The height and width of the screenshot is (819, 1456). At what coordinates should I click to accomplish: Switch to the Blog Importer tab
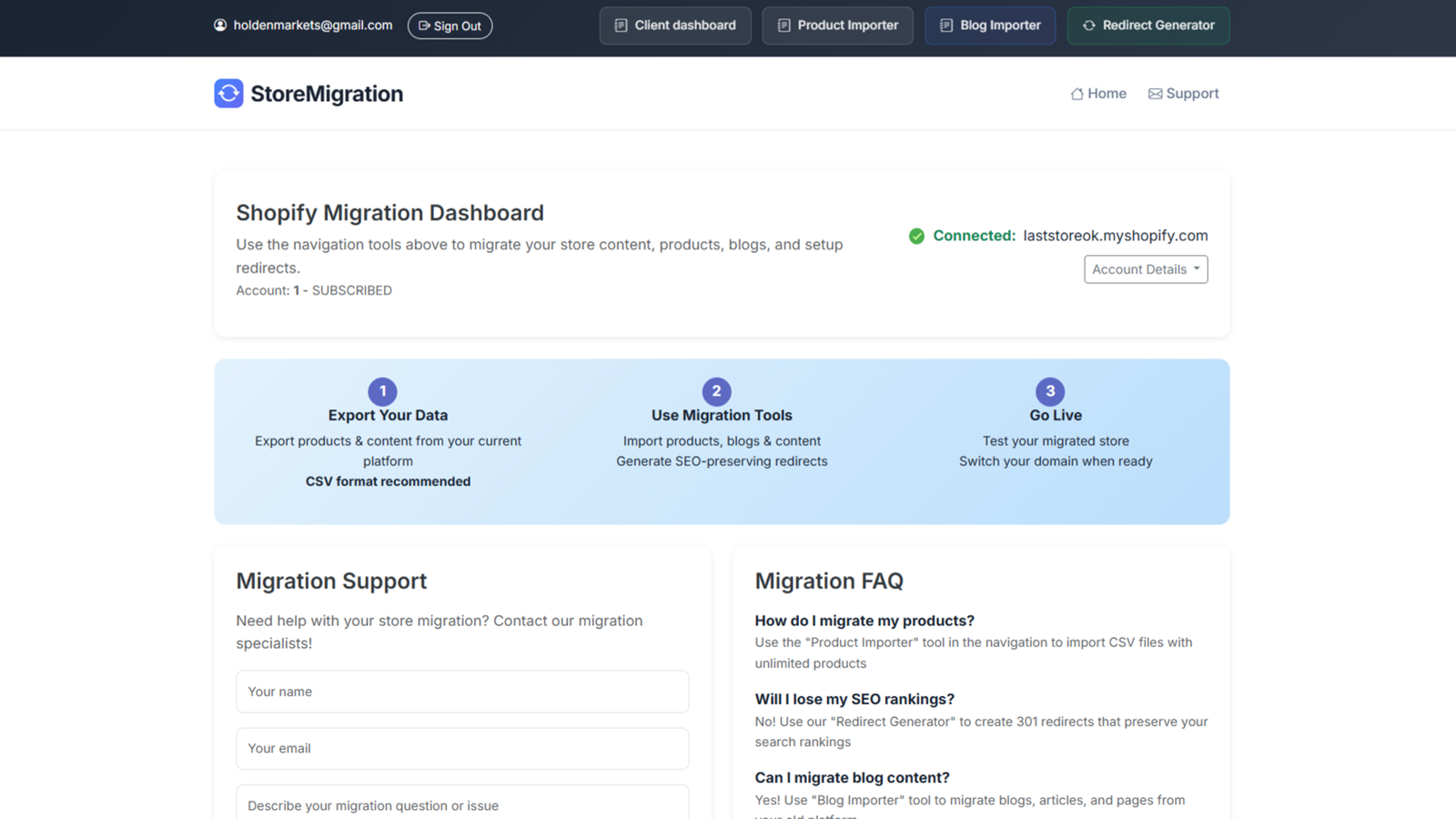[990, 25]
